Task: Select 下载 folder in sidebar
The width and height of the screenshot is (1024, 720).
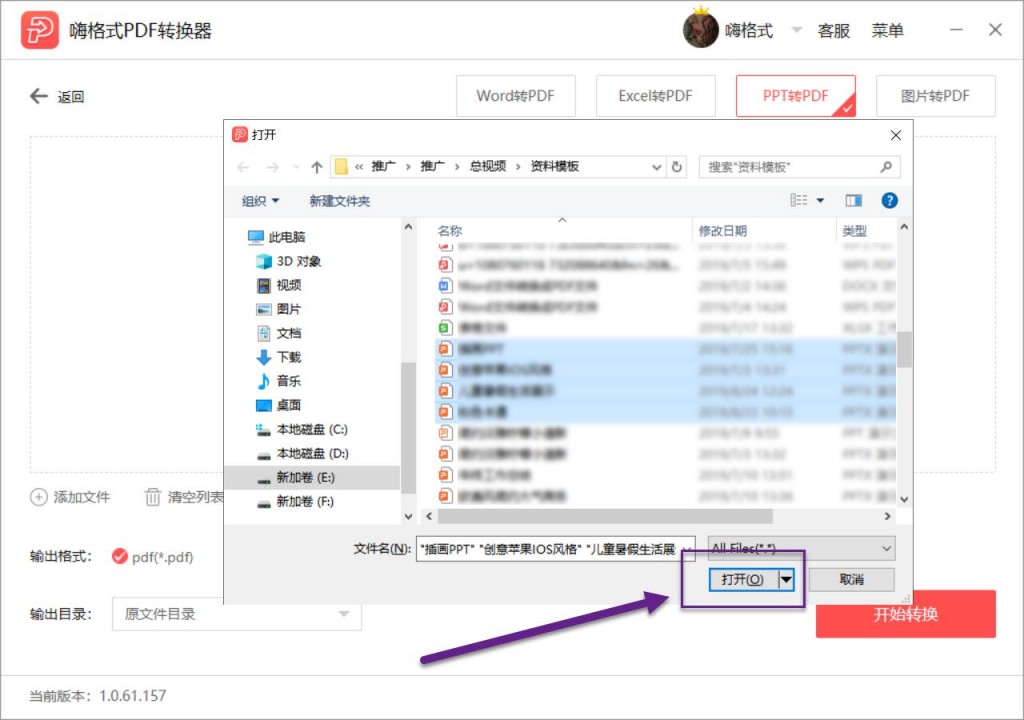Action: [x=279, y=357]
